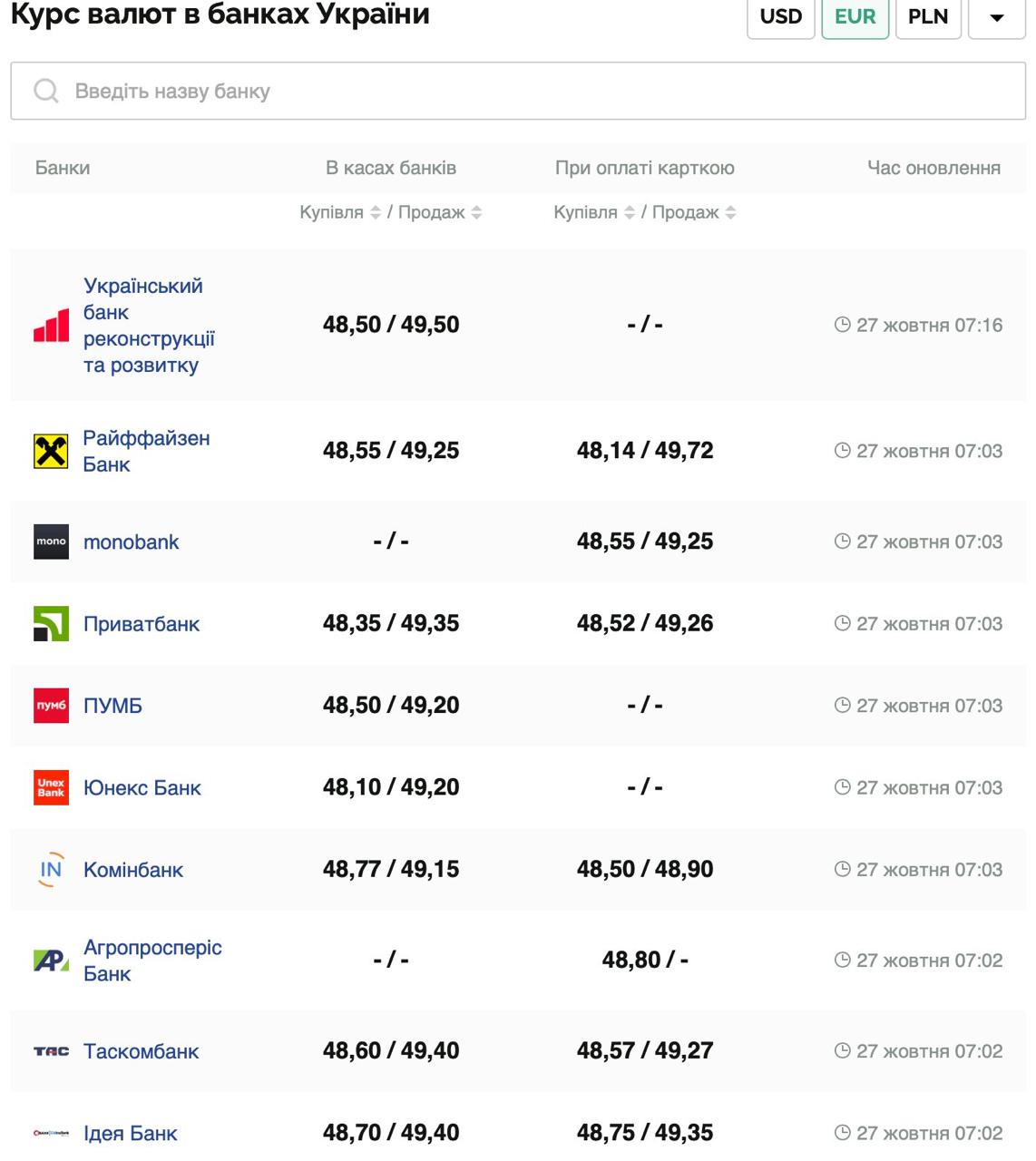Viewport: 1036px width, 1161px height.
Task: Sort card payment Купівля column
Action: 629,212
